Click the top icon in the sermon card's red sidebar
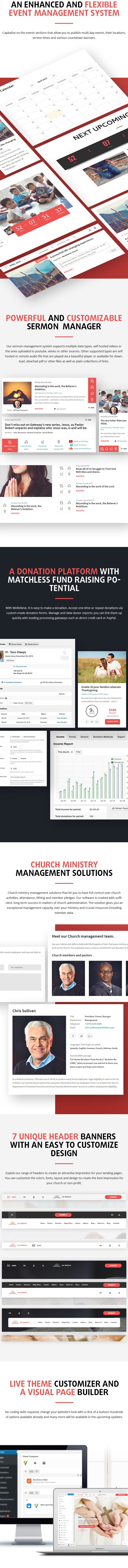The image size is (128, 1568). pos(92,381)
